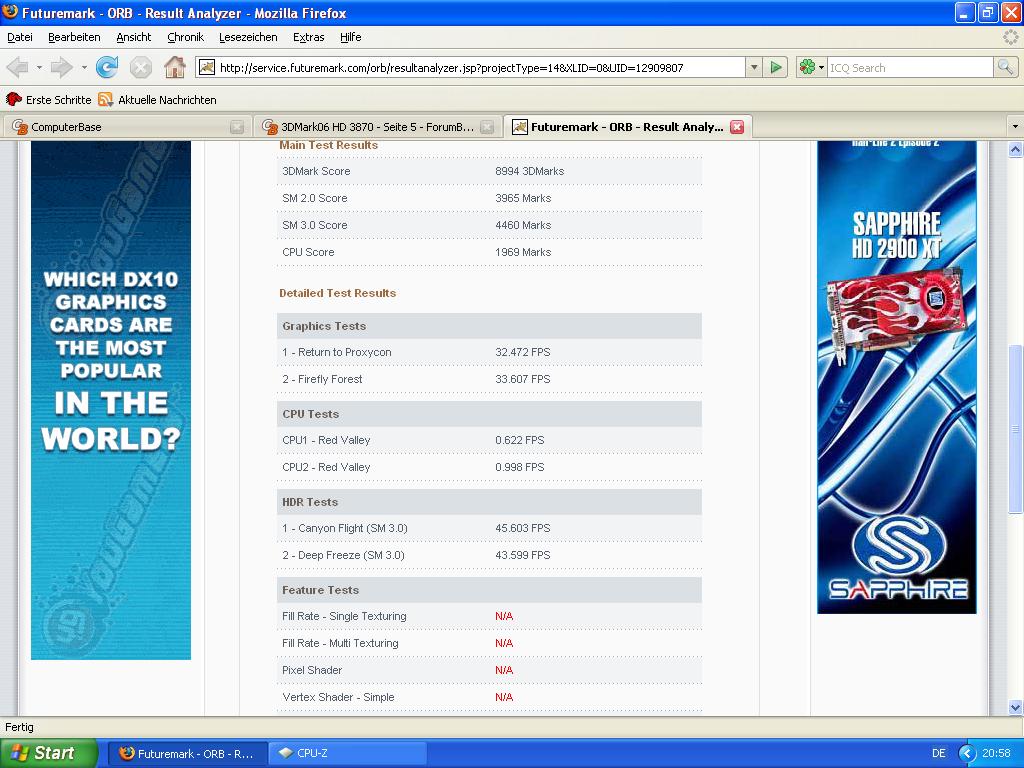Screen dimensions: 1024x768
Task: Open Aktuelle Nachrichten feed bookmark
Action: (157, 100)
